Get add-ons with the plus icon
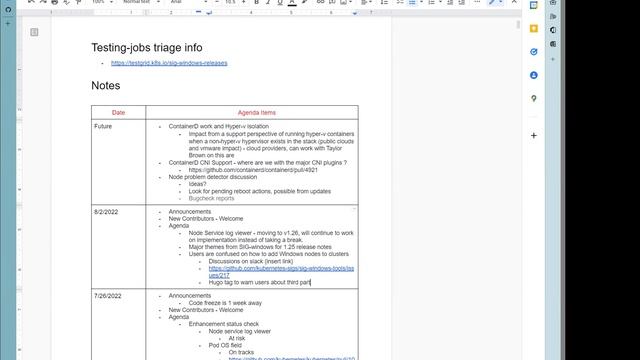 [x=533, y=136]
